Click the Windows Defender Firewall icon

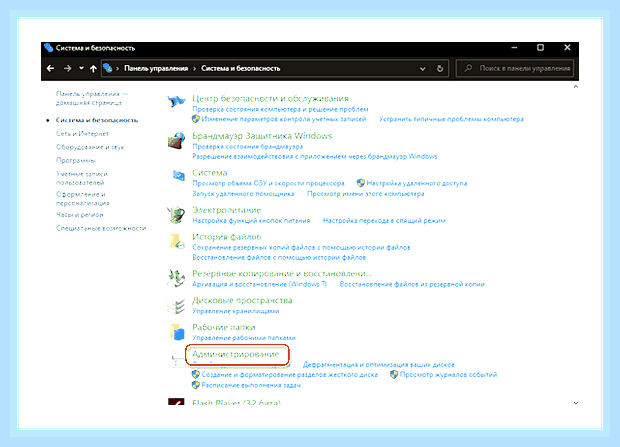tap(176, 140)
